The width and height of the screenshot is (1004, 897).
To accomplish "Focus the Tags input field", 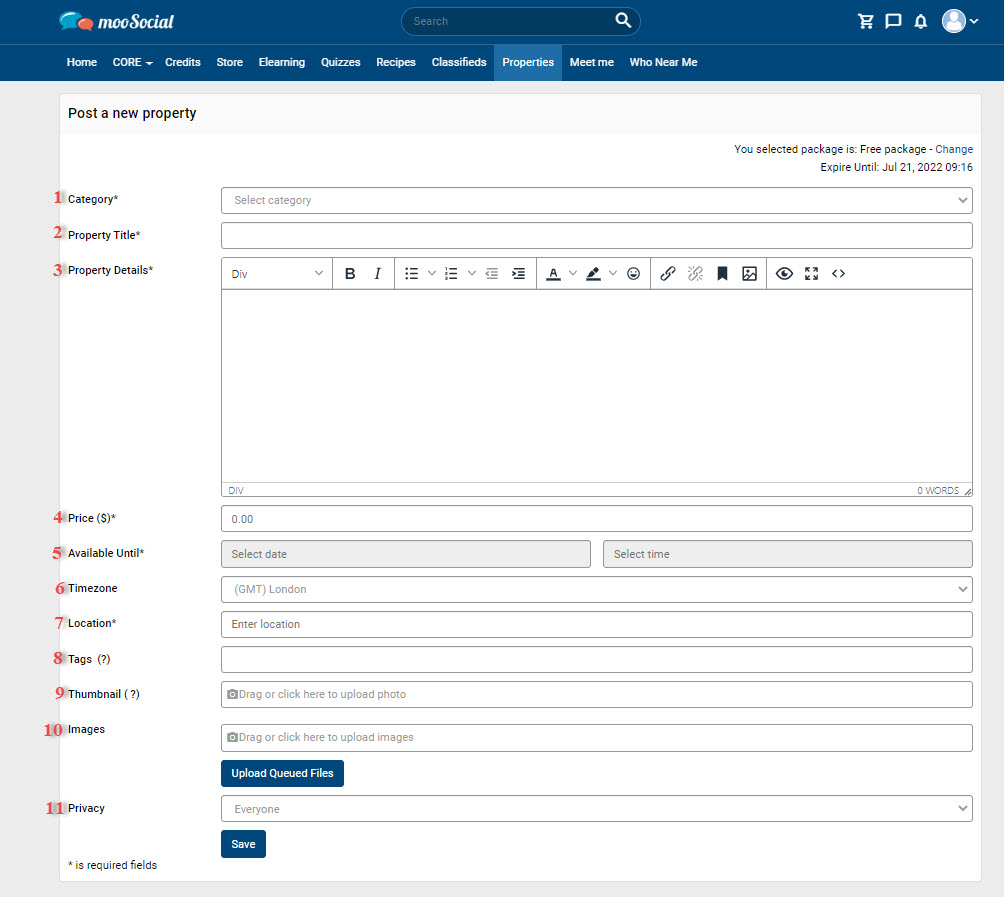I will (x=596, y=659).
